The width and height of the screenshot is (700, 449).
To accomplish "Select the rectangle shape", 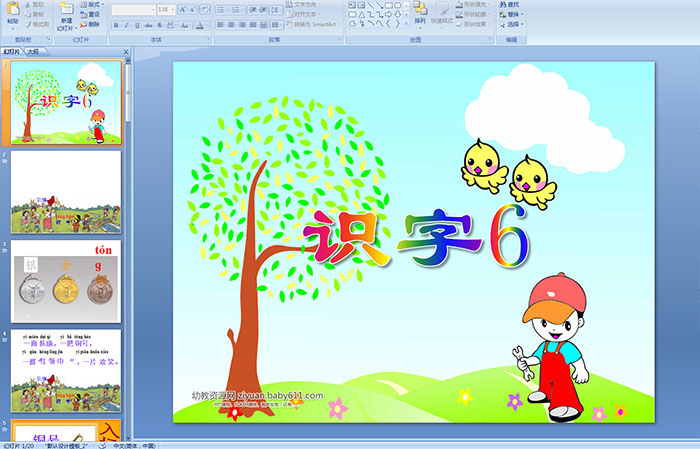I will [x=388, y=5].
